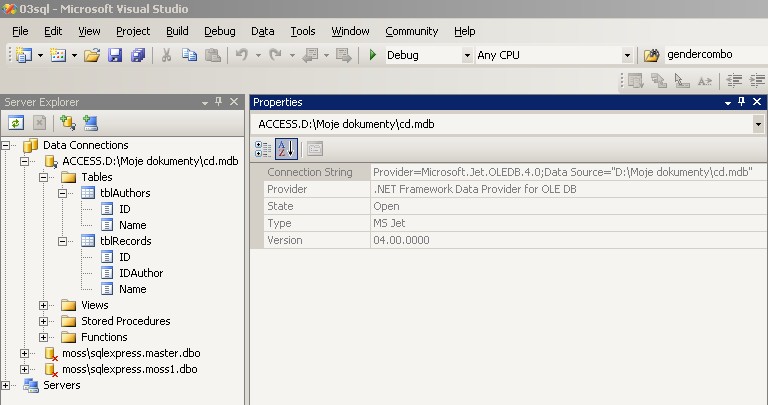Open the Build menu
Image resolution: width=768 pixels, height=405 pixels.
click(x=177, y=31)
